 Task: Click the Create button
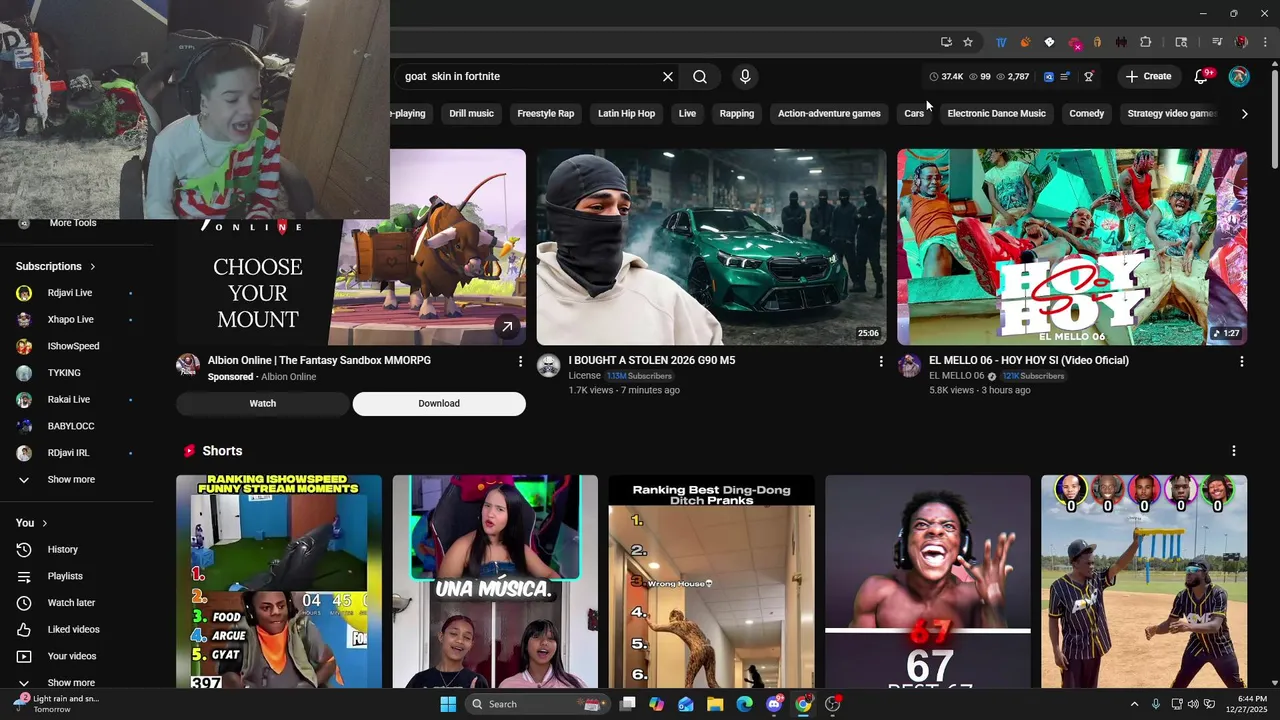pyautogui.click(x=1148, y=77)
